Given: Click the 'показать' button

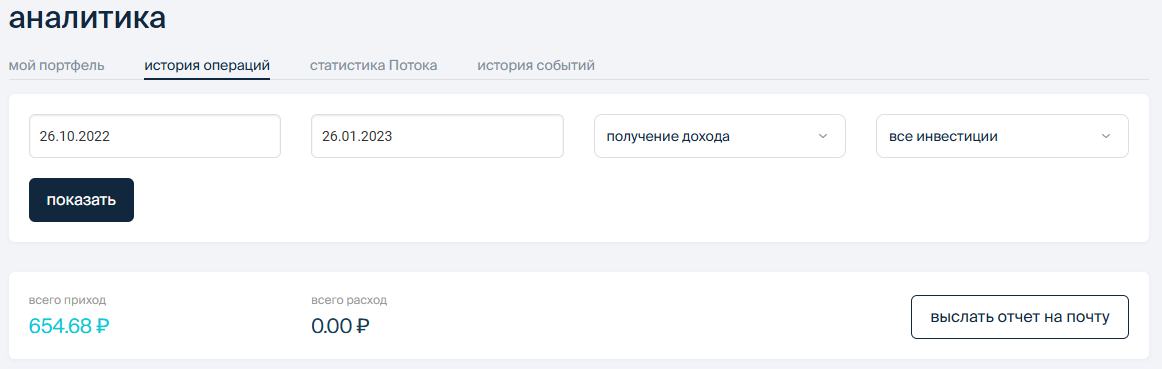Looking at the screenshot, I should click(82, 200).
